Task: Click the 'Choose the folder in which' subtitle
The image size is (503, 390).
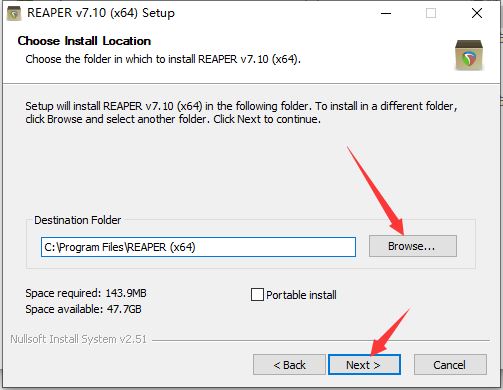Action: [x=163, y=59]
